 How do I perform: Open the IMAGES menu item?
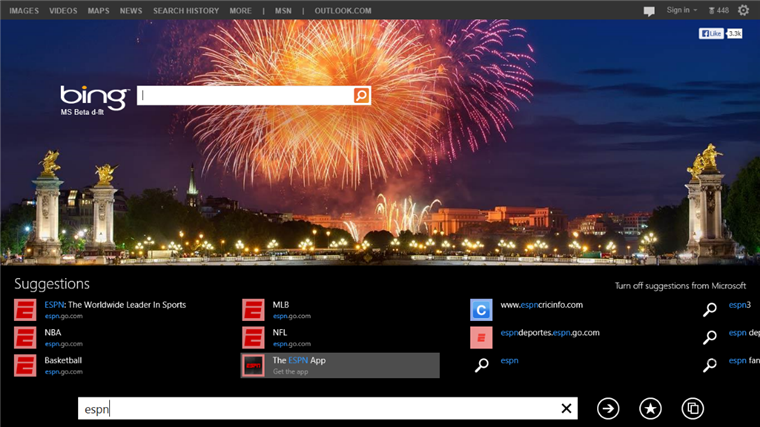(24, 11)
